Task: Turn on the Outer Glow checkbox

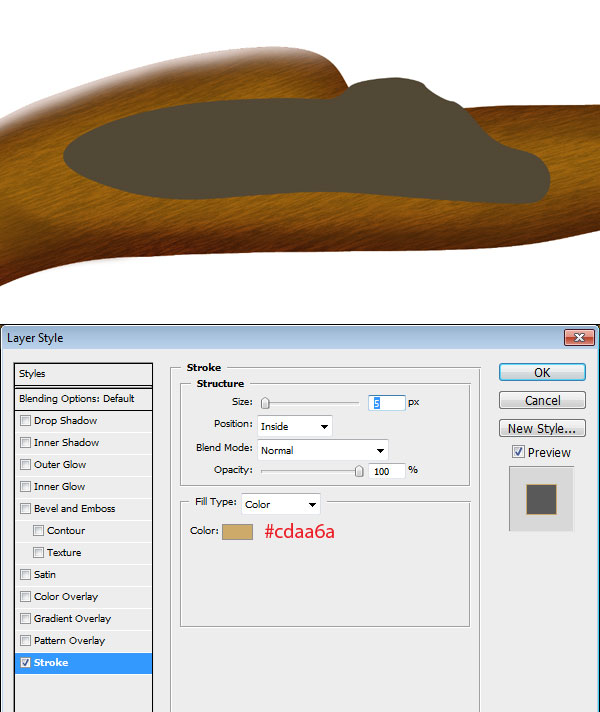Action: [25, 465]
